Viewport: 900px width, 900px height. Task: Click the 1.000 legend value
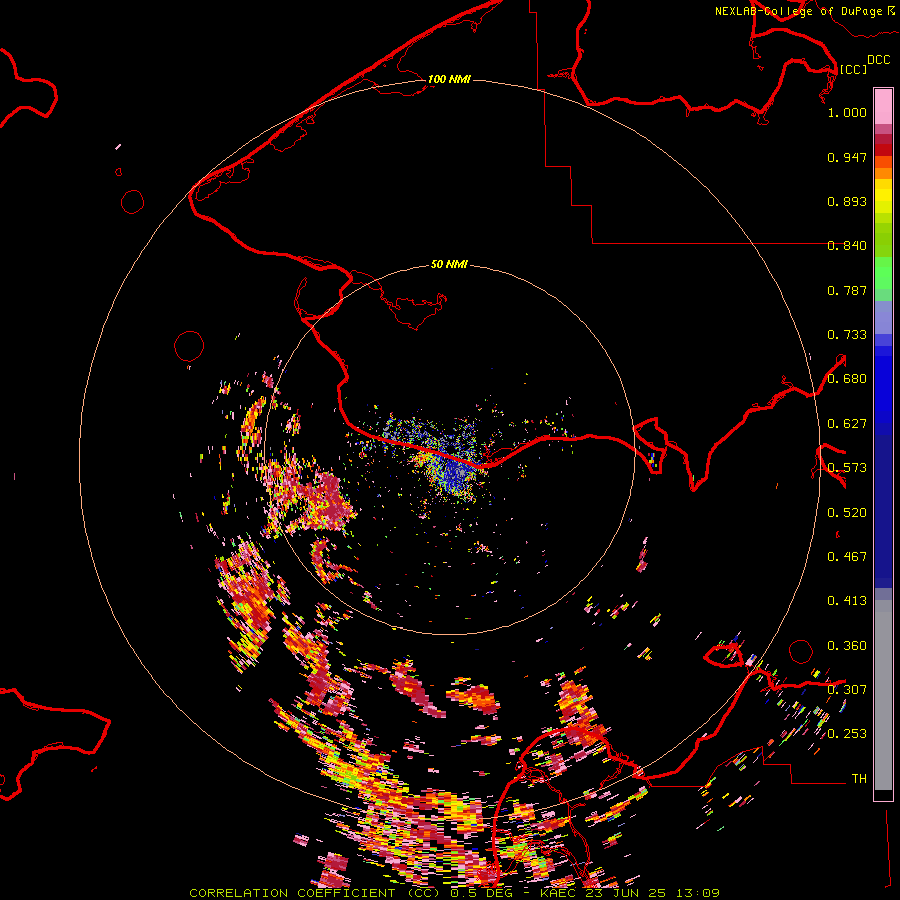click(x=847, y=112)
